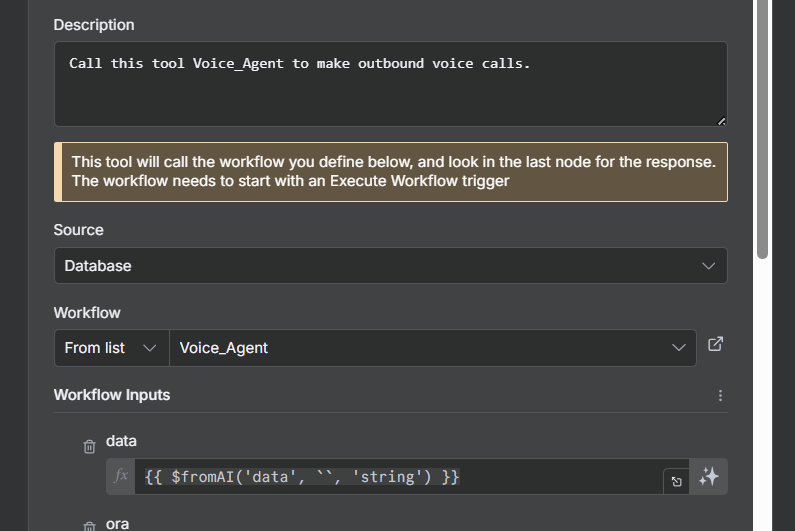Click the Description textarea resize handle
The width and height of the screenshot is (795, 531).
721,120
